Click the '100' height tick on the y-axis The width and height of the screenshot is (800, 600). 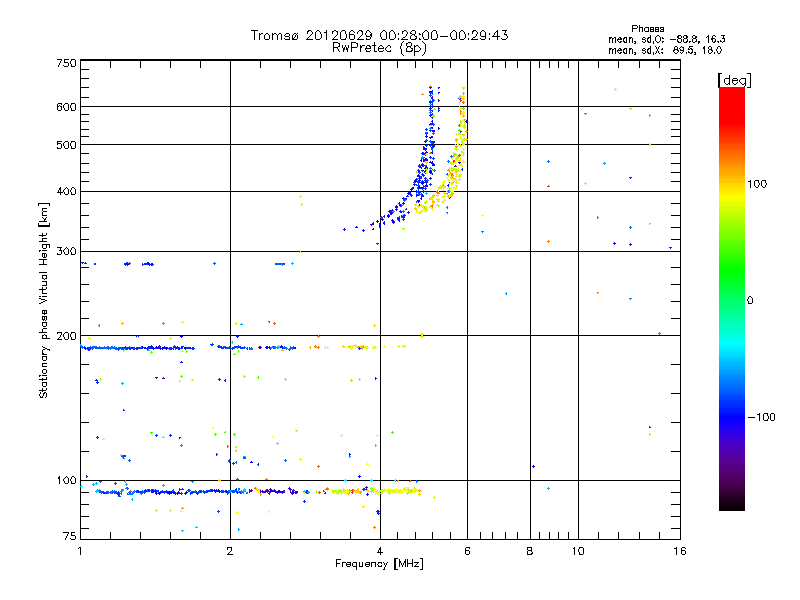click(66, 481)
